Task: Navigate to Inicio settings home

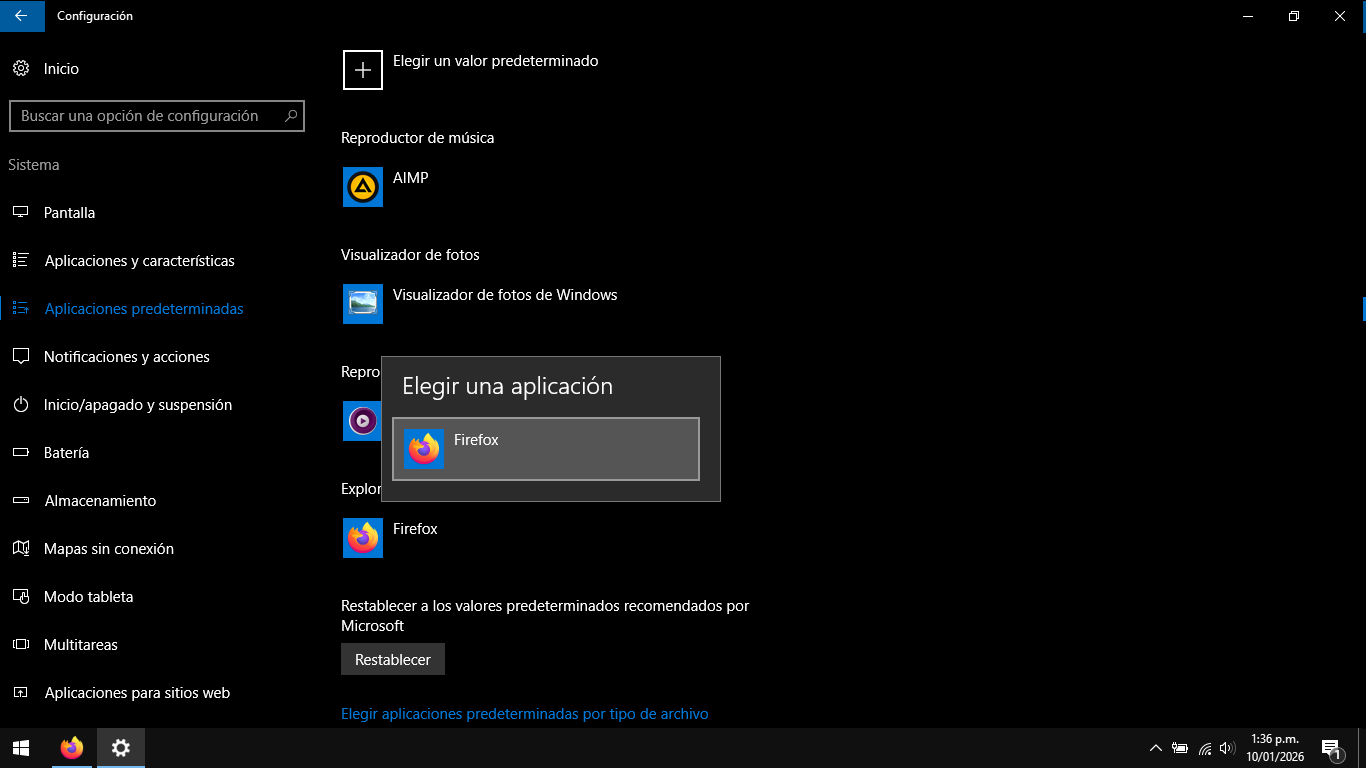Action: tap(60, 69)
